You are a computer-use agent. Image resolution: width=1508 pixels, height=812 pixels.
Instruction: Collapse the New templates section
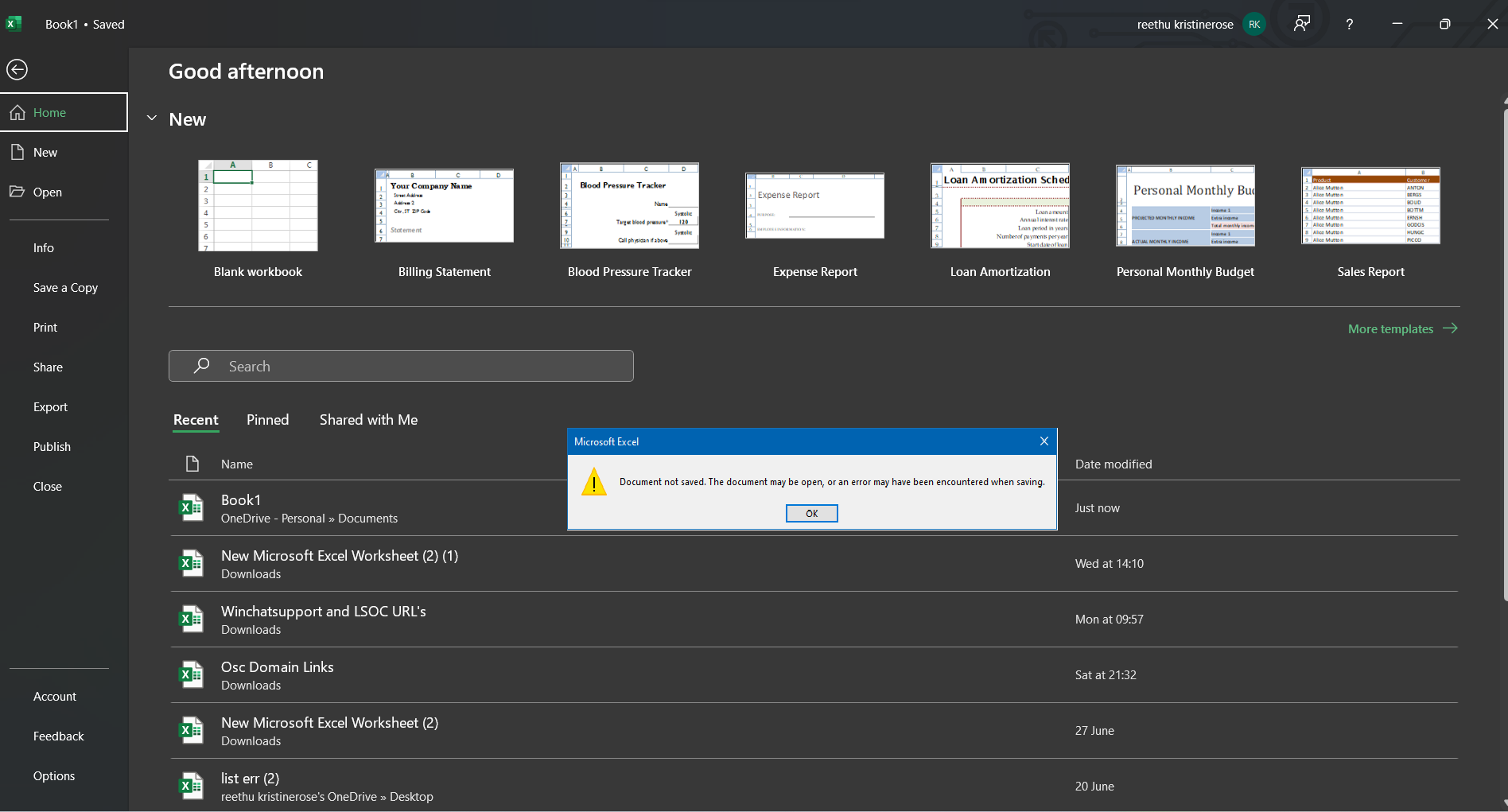[x=152, y=118]
